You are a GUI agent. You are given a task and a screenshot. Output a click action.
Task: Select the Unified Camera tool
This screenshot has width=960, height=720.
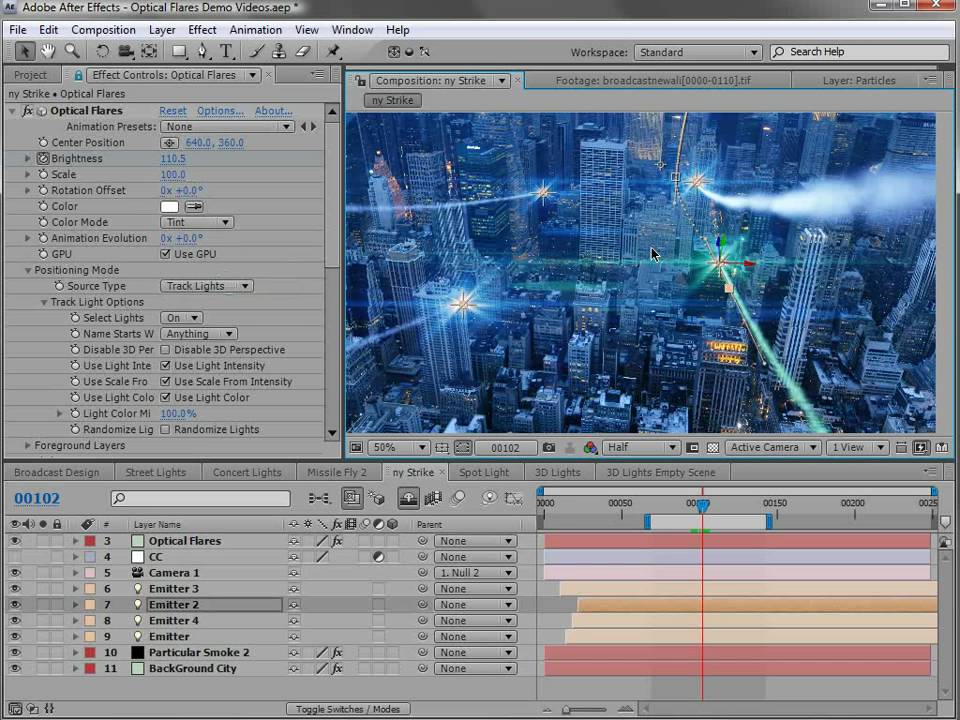pos(126,51)
